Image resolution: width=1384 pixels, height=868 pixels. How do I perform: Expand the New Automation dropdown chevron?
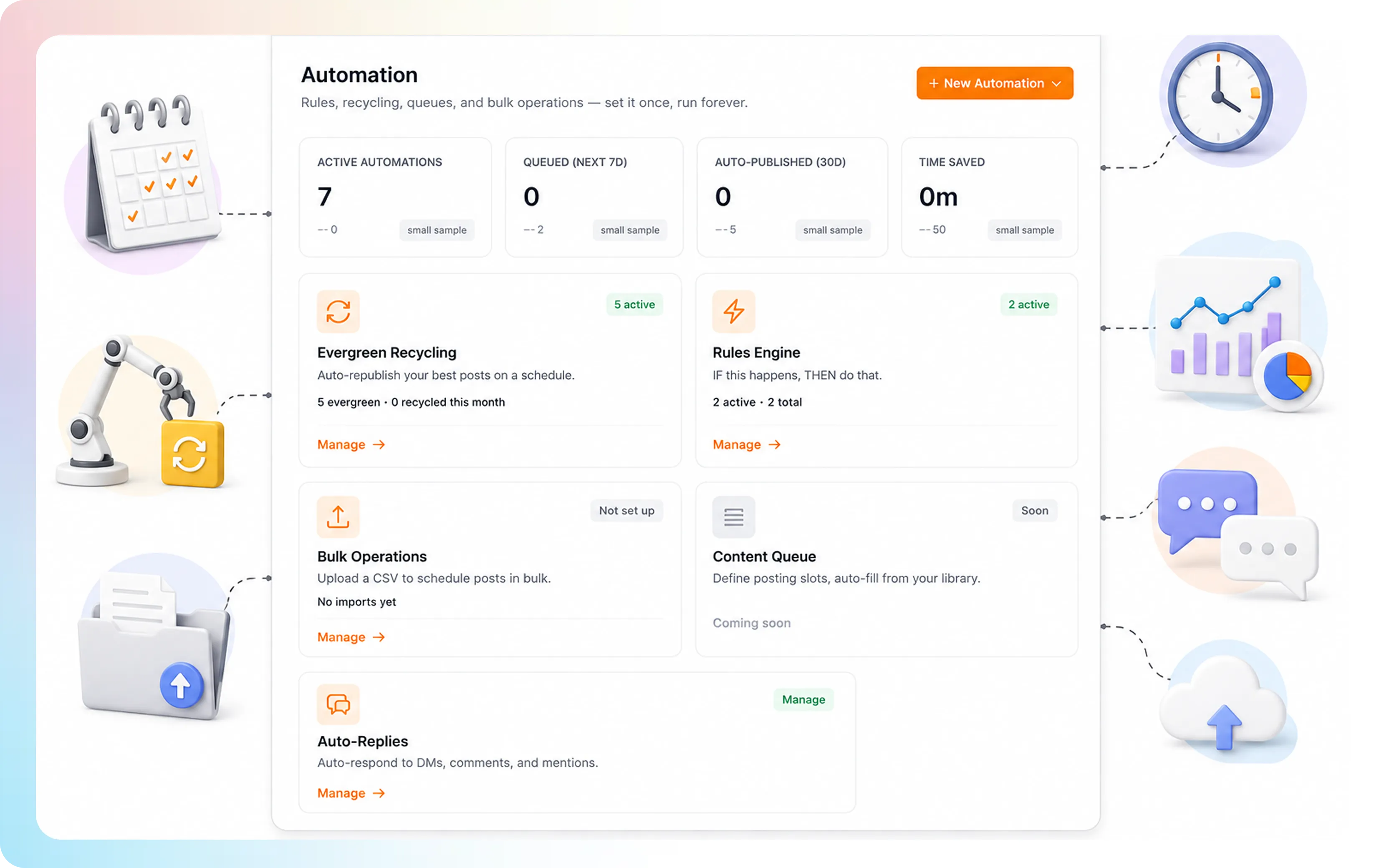click(x=1056, y=84)
